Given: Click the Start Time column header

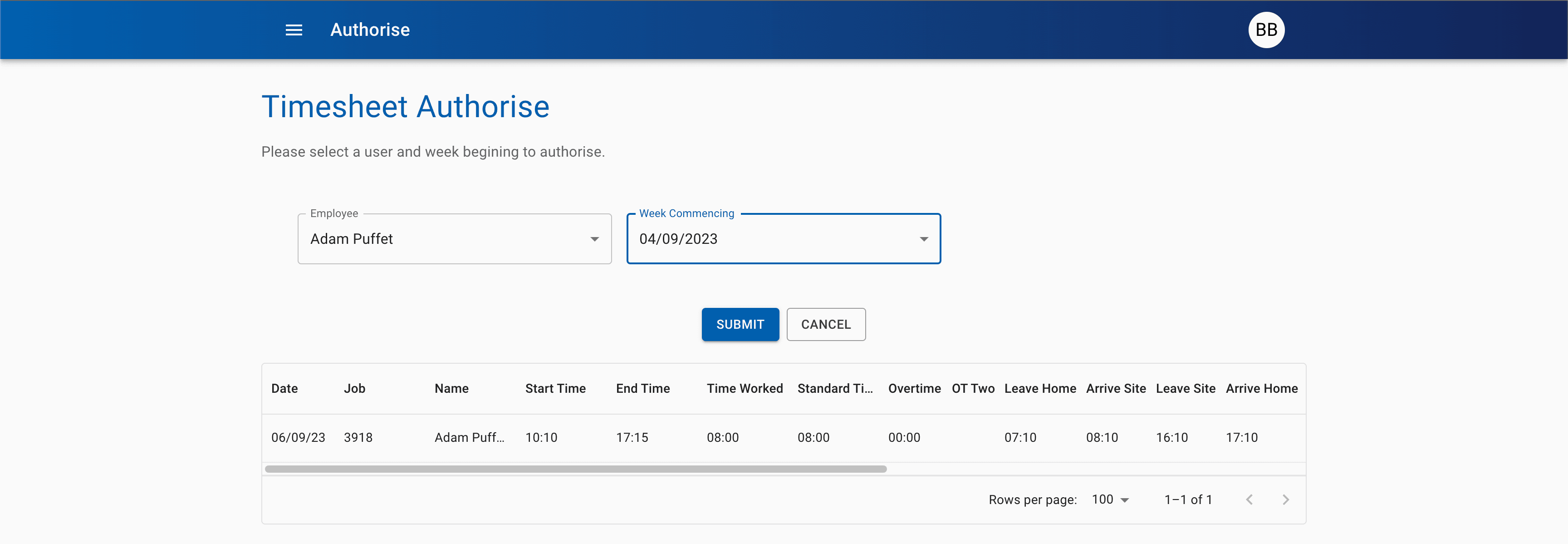Looking at the screenshot, I should (x=555, y=389).
